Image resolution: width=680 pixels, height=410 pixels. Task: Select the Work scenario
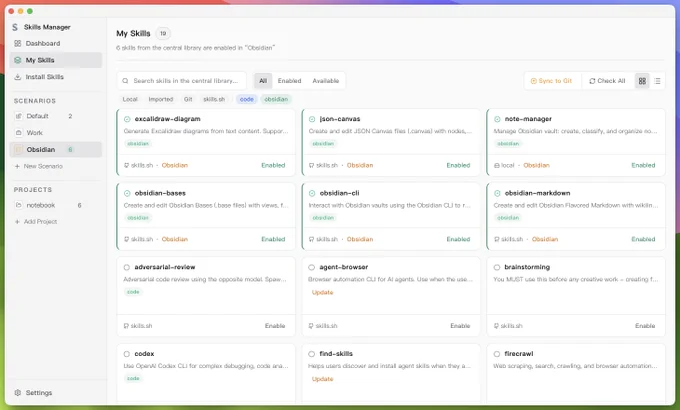56,133
